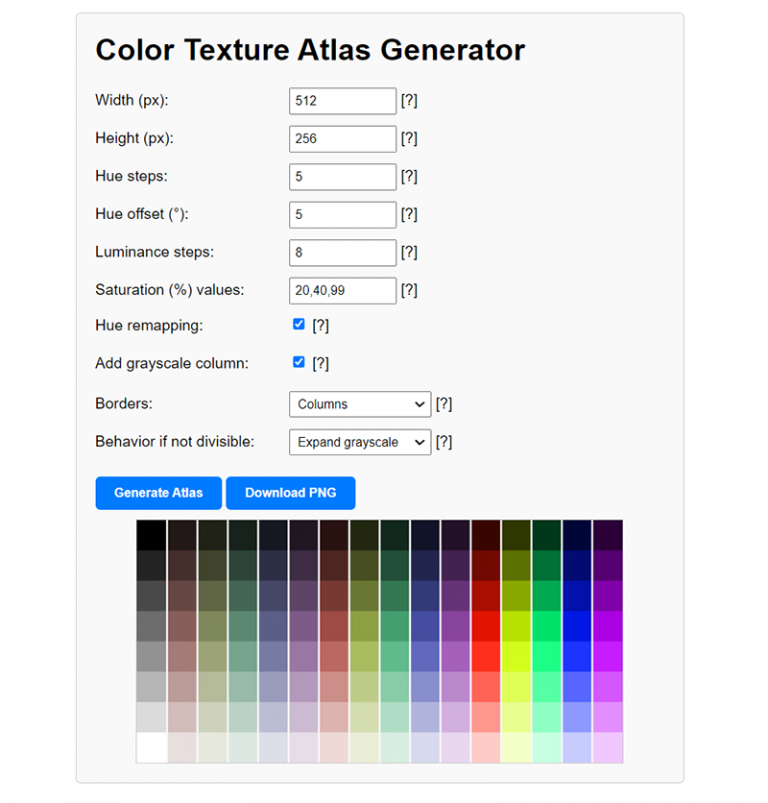
Task: Disable the Hue remapping checkbox
Action: [298, 323]
